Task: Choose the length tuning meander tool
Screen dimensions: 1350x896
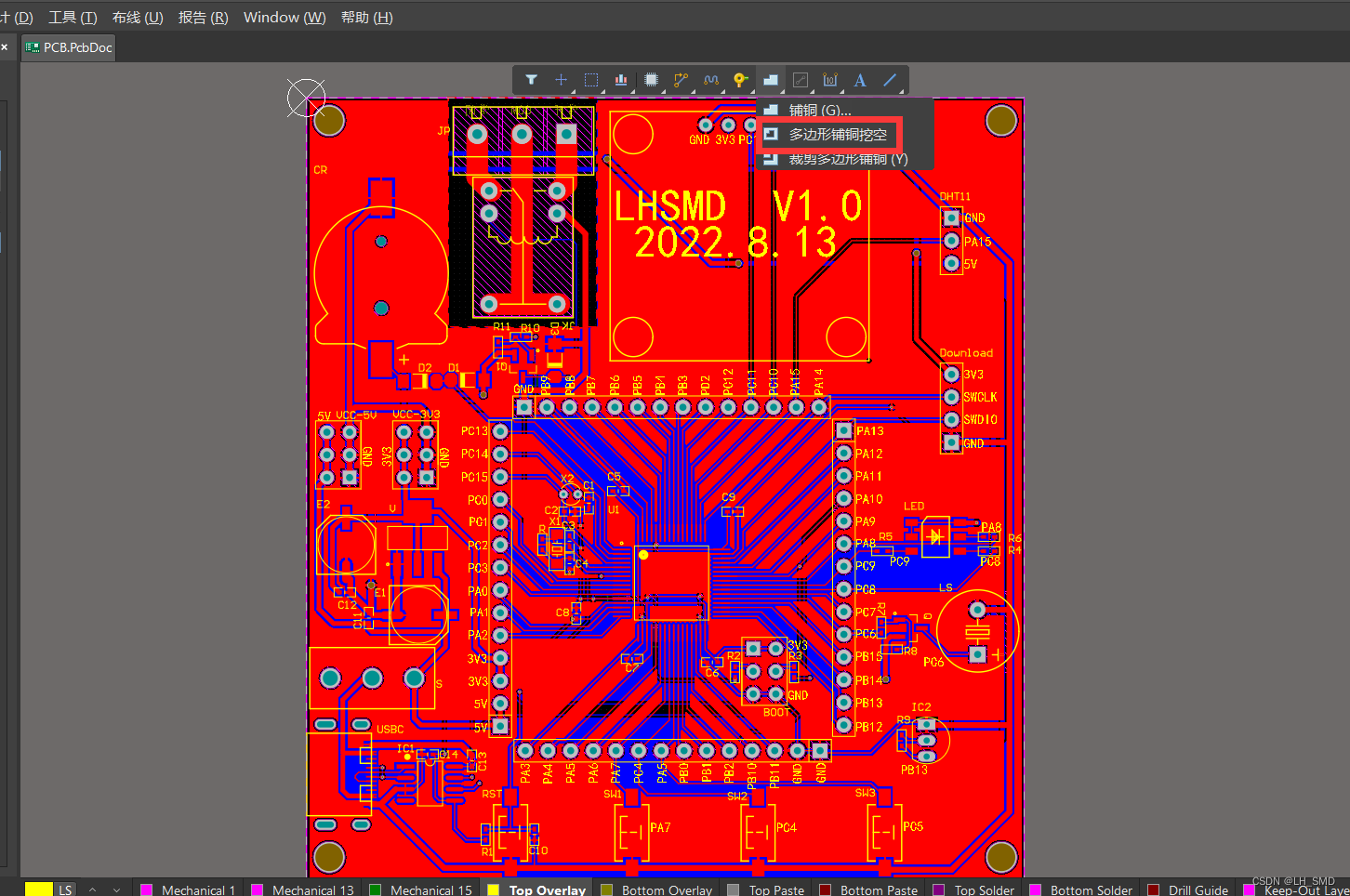Action: point(711,80)
